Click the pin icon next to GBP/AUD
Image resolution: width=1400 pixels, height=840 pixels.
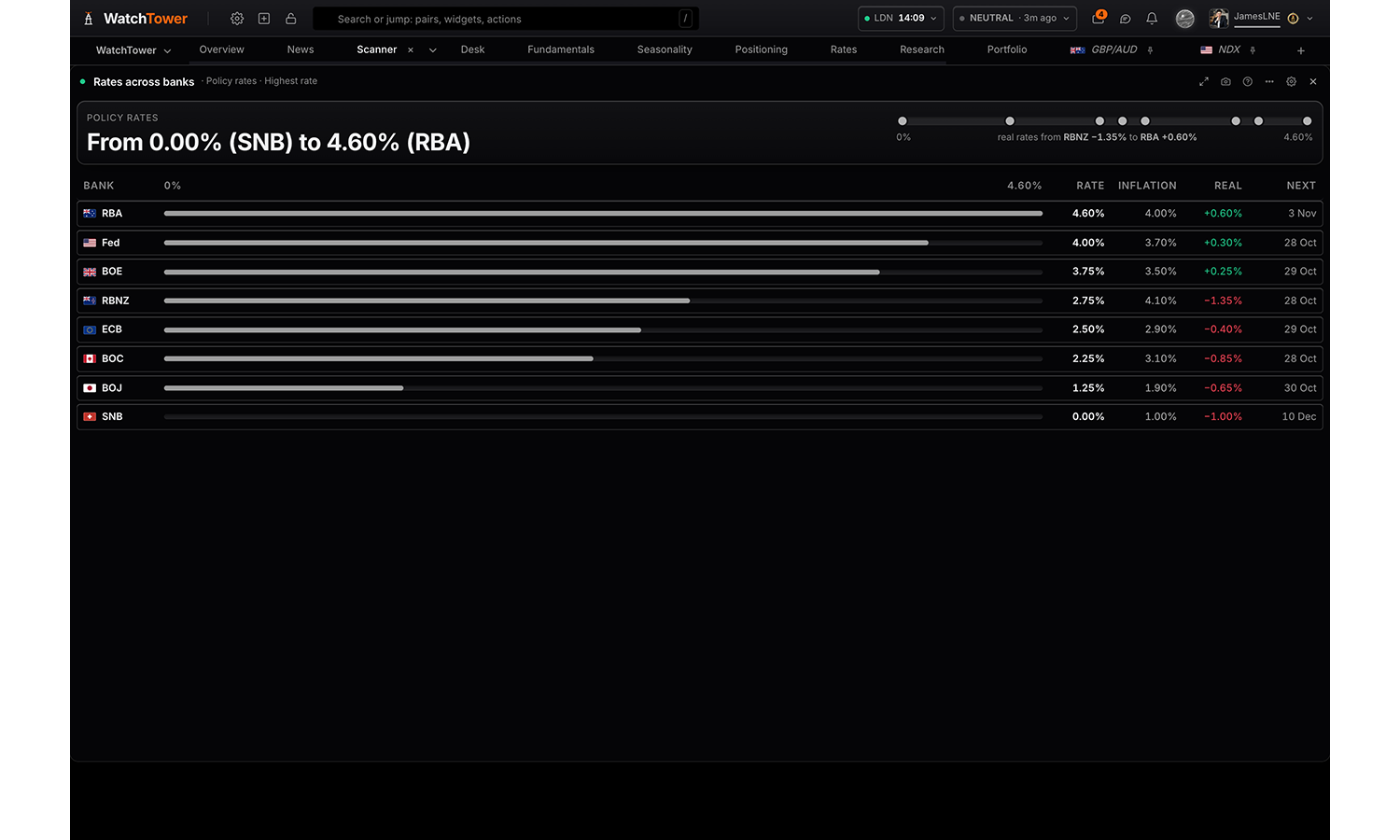tap(1151, 50)
